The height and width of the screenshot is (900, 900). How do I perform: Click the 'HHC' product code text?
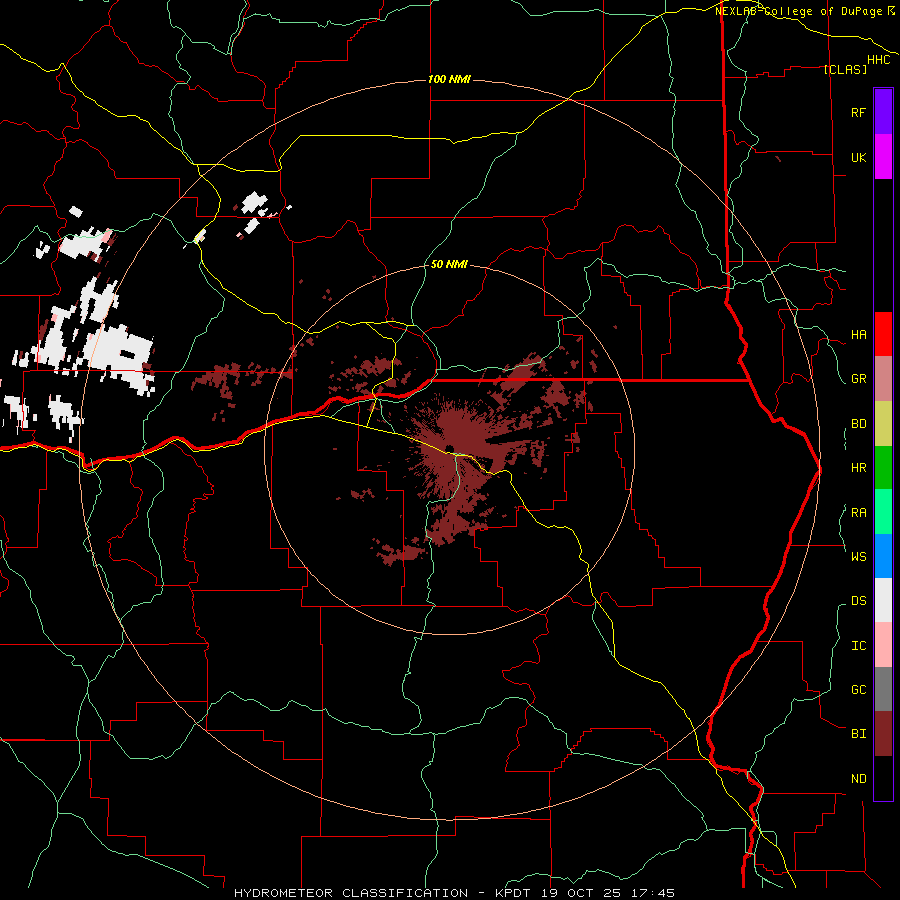point(878,60)
